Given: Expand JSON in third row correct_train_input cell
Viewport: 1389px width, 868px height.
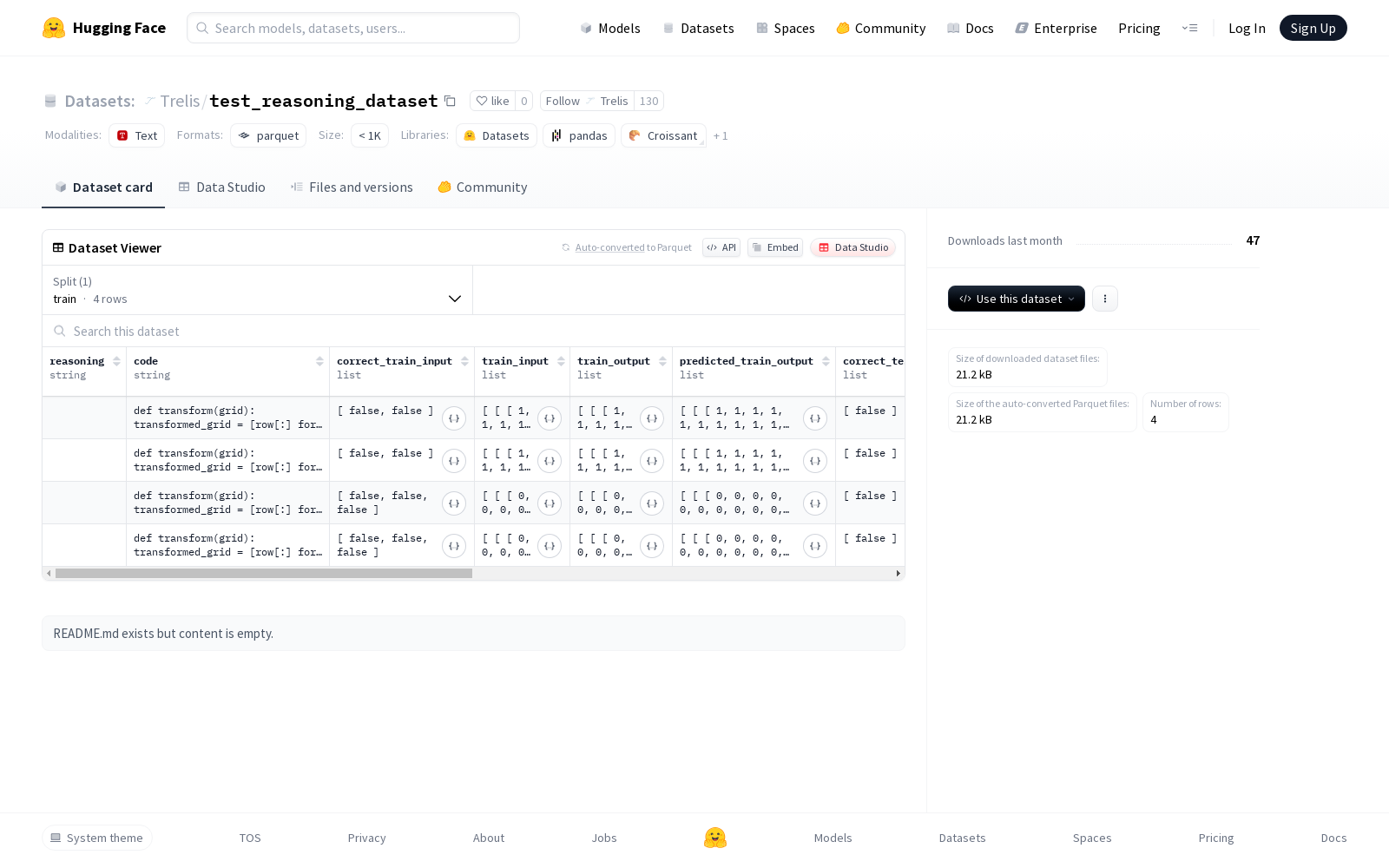Looking at the screenshot, I should (454, 503).
